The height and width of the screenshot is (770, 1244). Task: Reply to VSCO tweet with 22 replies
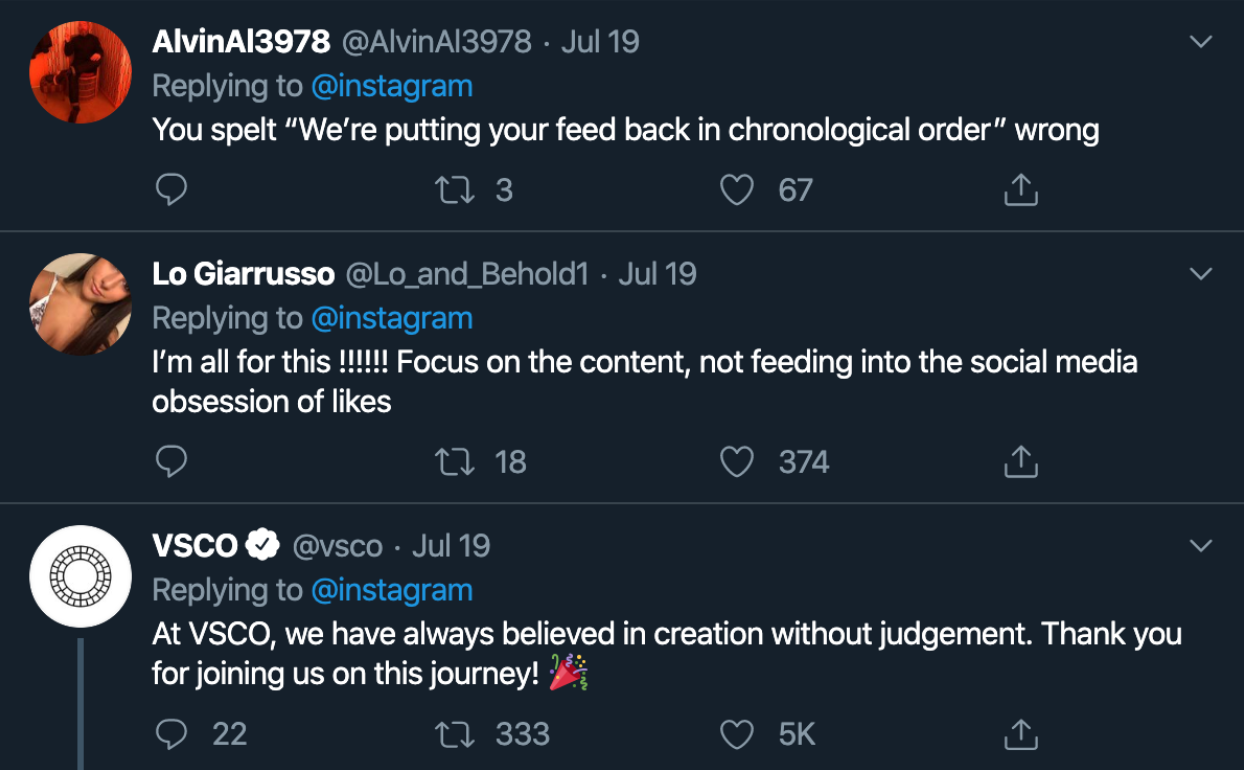(x=172, y=735)
